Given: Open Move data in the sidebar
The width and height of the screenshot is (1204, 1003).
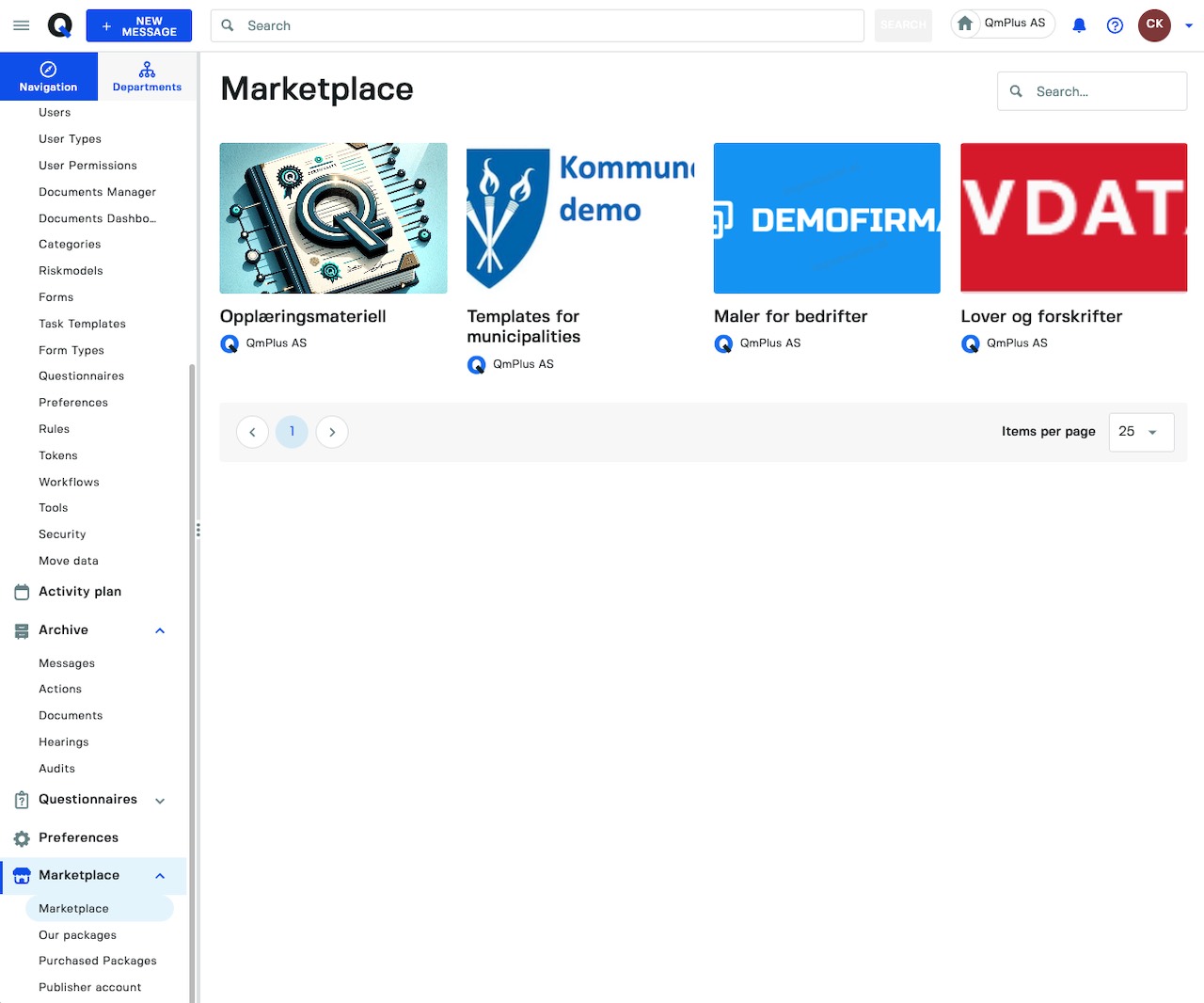Looking at the screenshot, I should tap(68, 560).
